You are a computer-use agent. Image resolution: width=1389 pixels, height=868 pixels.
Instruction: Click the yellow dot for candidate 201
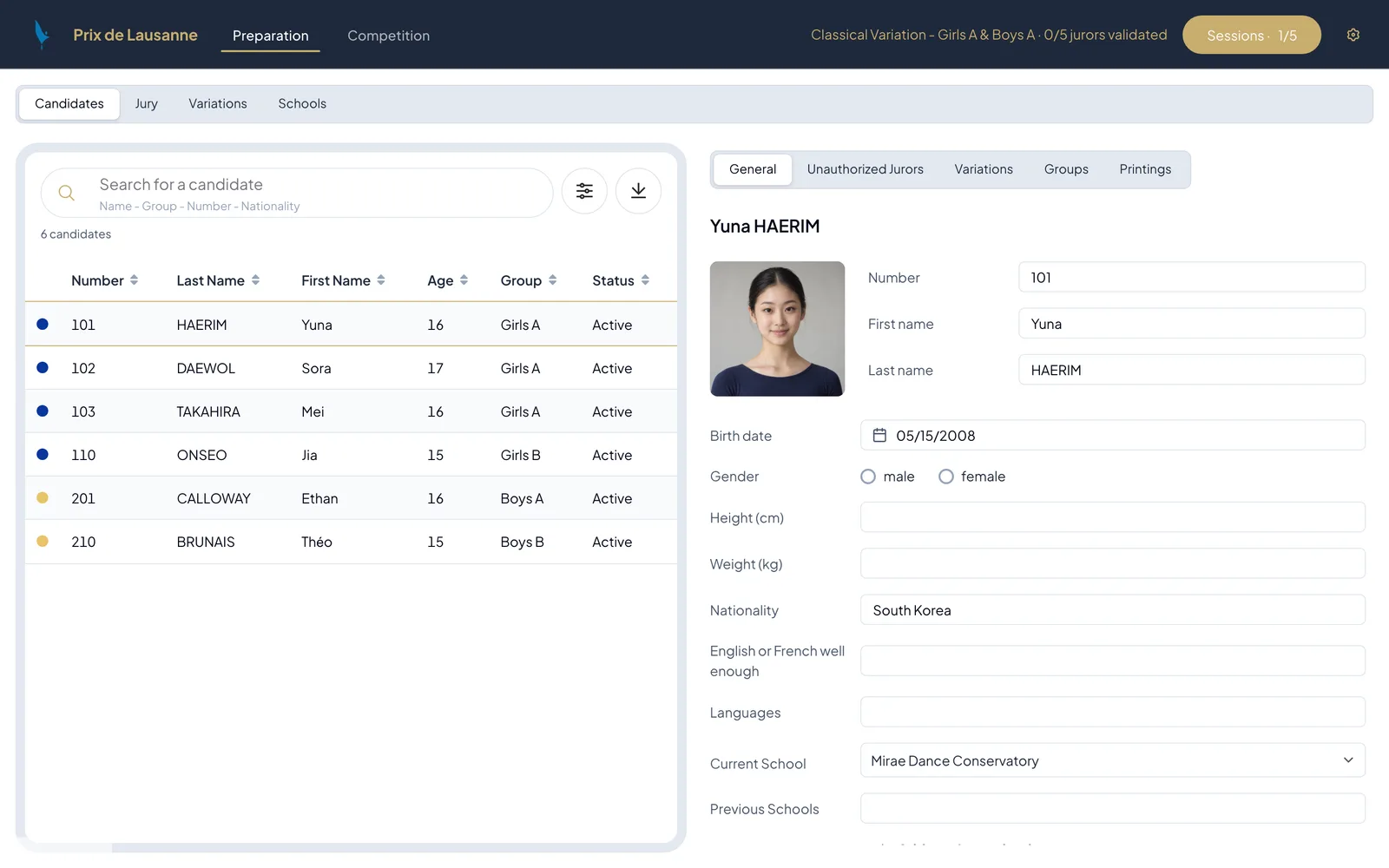[43, 497]
